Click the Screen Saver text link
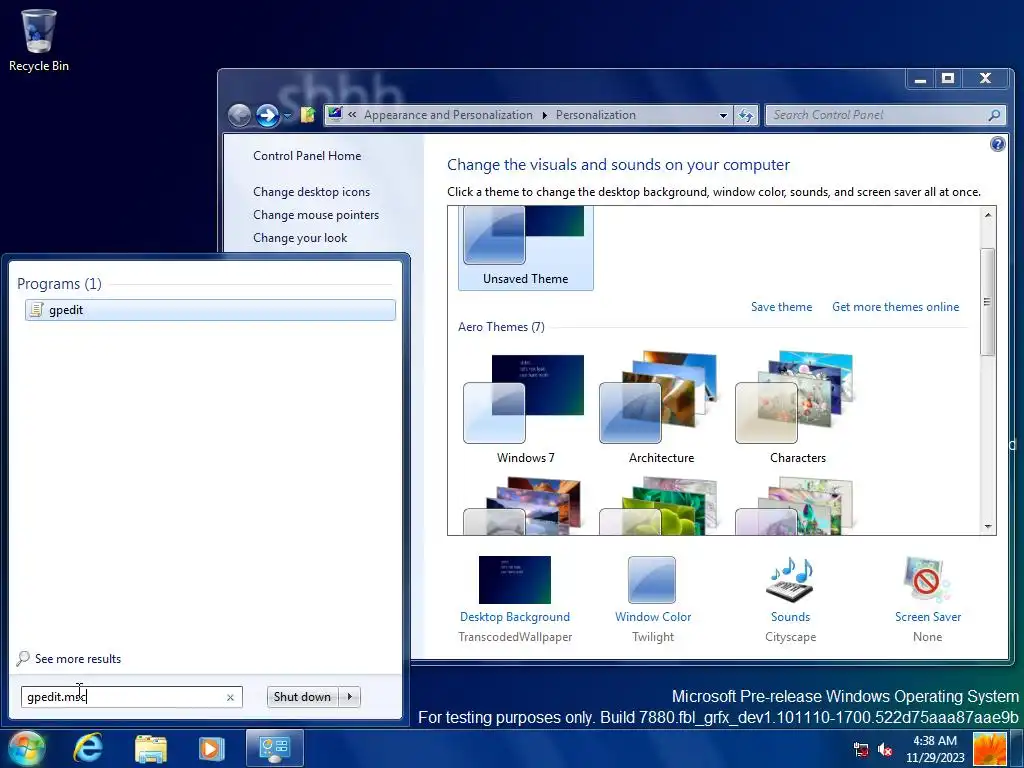The width and height of the screenshot is (1024, 768). pyautogui.click(x=927, y=616)
